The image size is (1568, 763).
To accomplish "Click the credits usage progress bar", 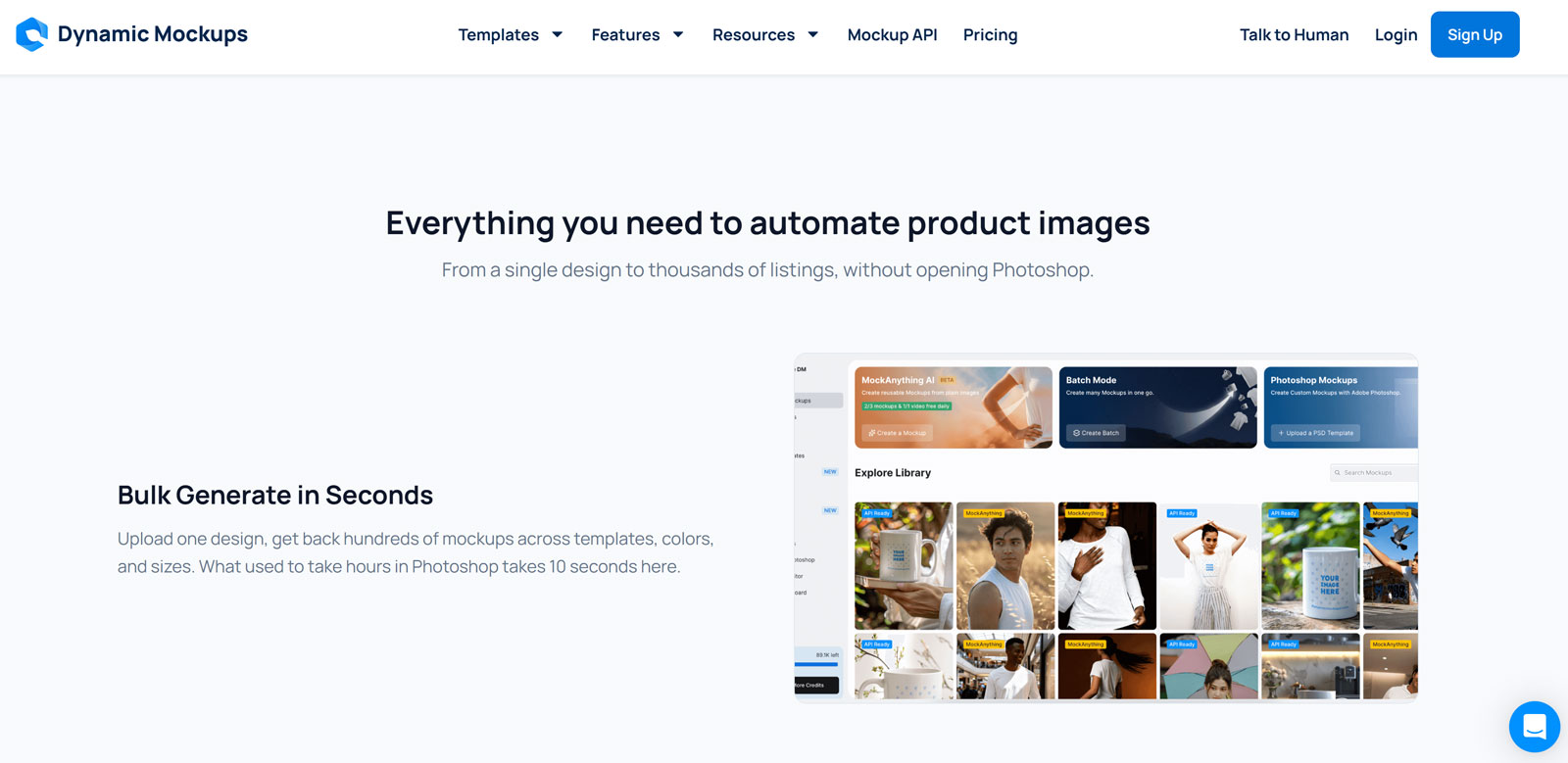I will tap(816, 664).
